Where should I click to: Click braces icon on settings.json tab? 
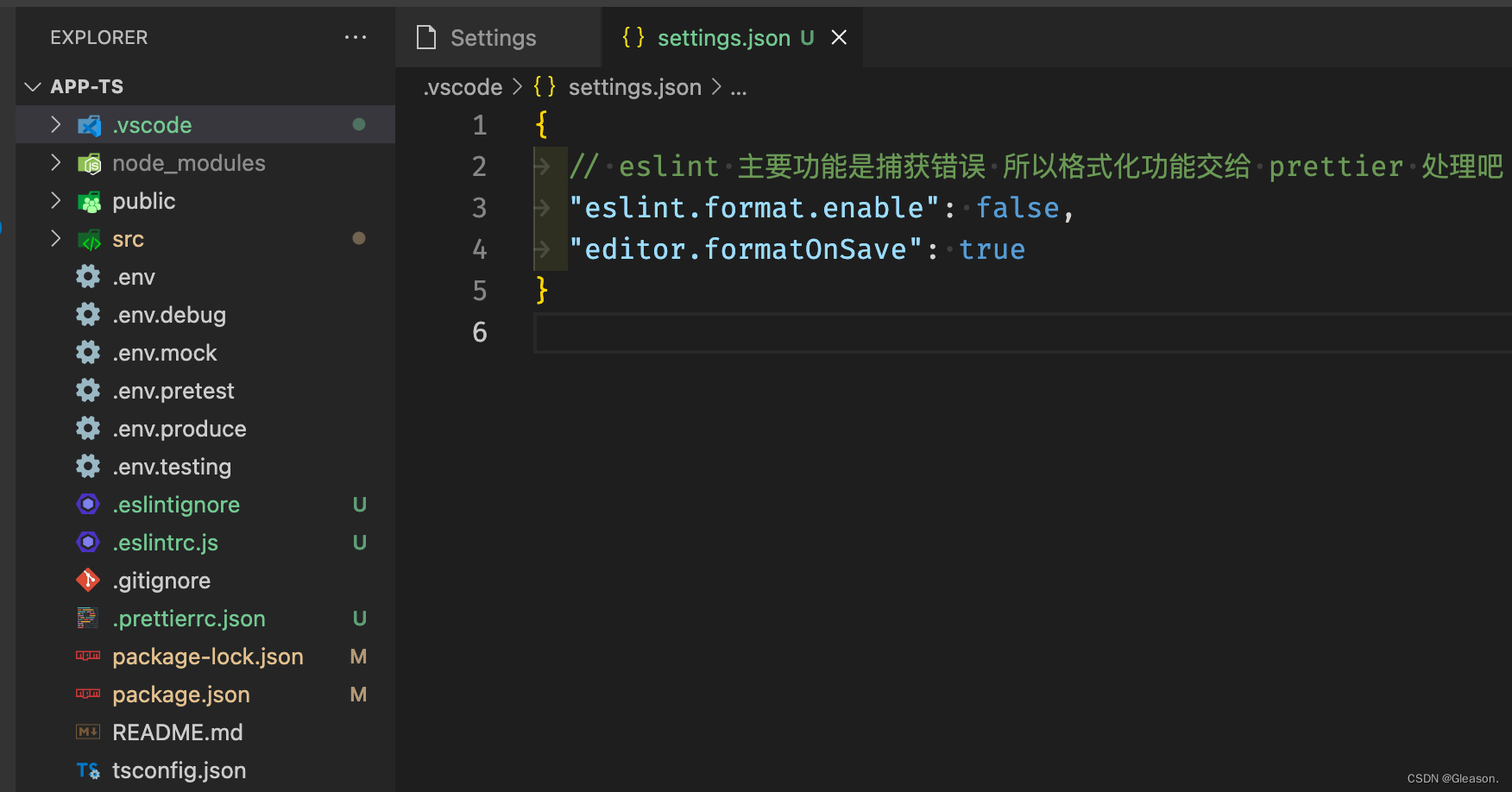pyautogui.click(x=633, y=37)
